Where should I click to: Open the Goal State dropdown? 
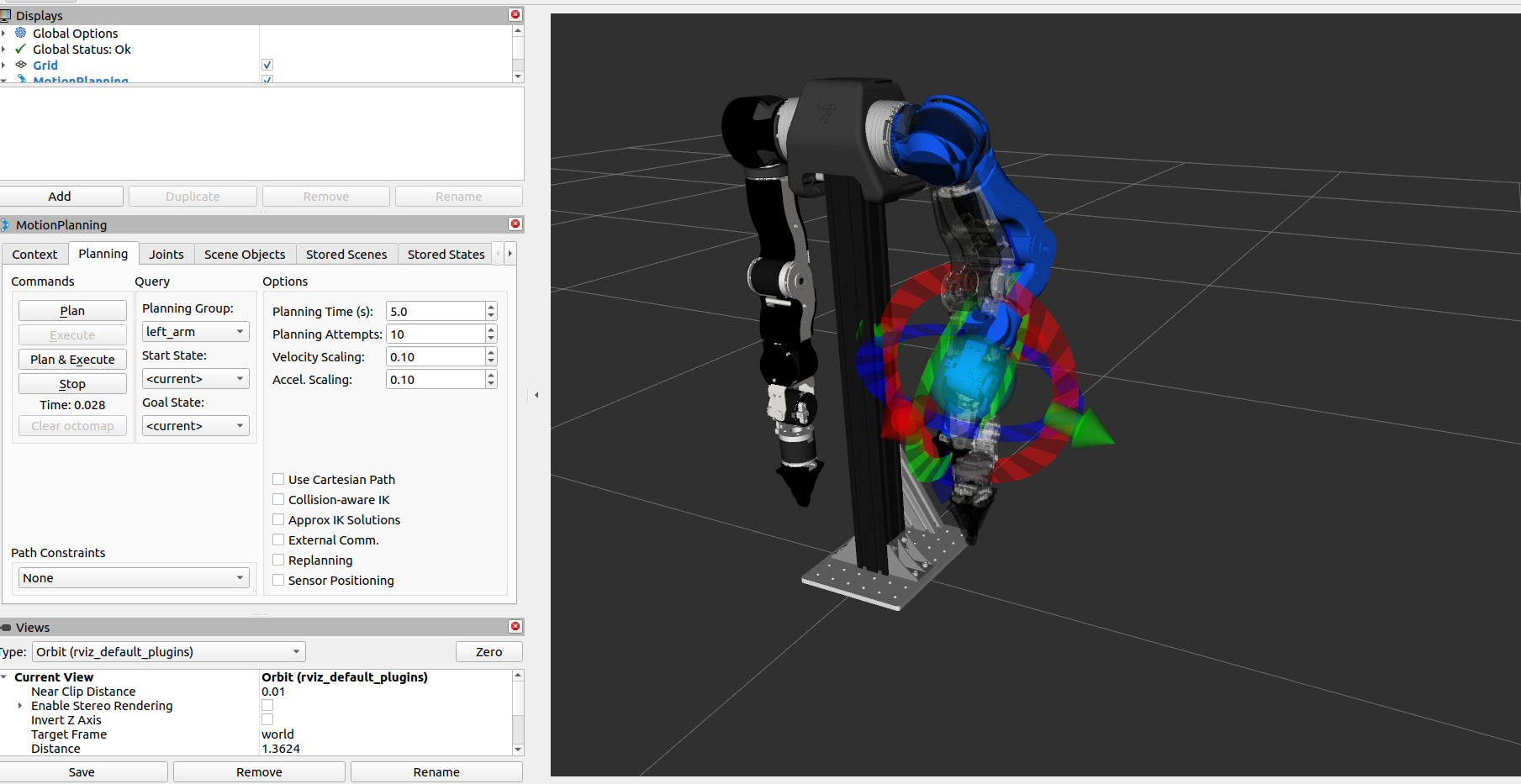195,426
